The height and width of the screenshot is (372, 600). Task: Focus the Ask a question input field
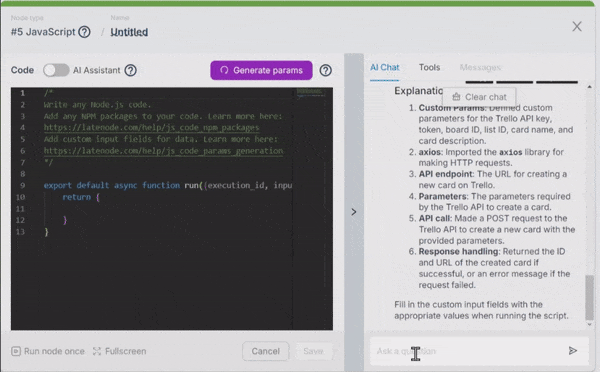click(x=469, y=351)
